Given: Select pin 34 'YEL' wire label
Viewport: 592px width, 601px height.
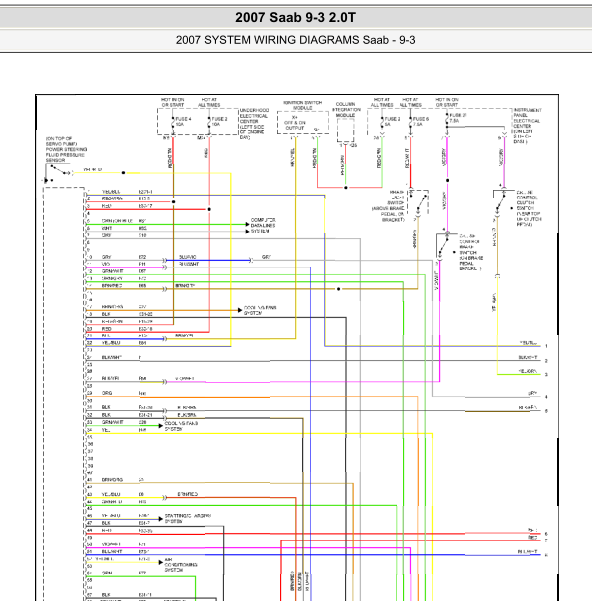Looking at the screenshot, I should coord(106,430).
